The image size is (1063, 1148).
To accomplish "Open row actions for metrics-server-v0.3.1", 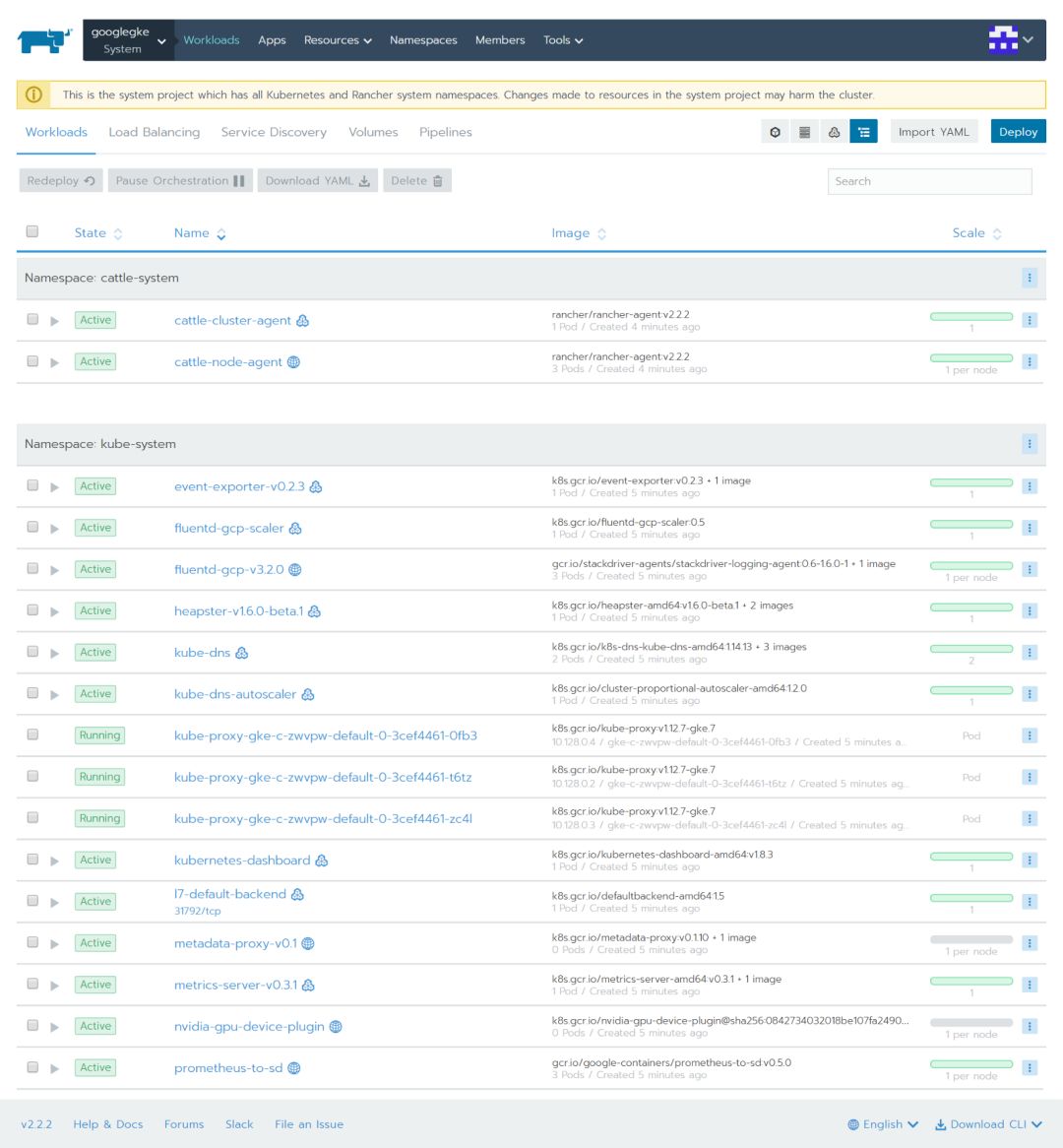I will click(1030, 985).
